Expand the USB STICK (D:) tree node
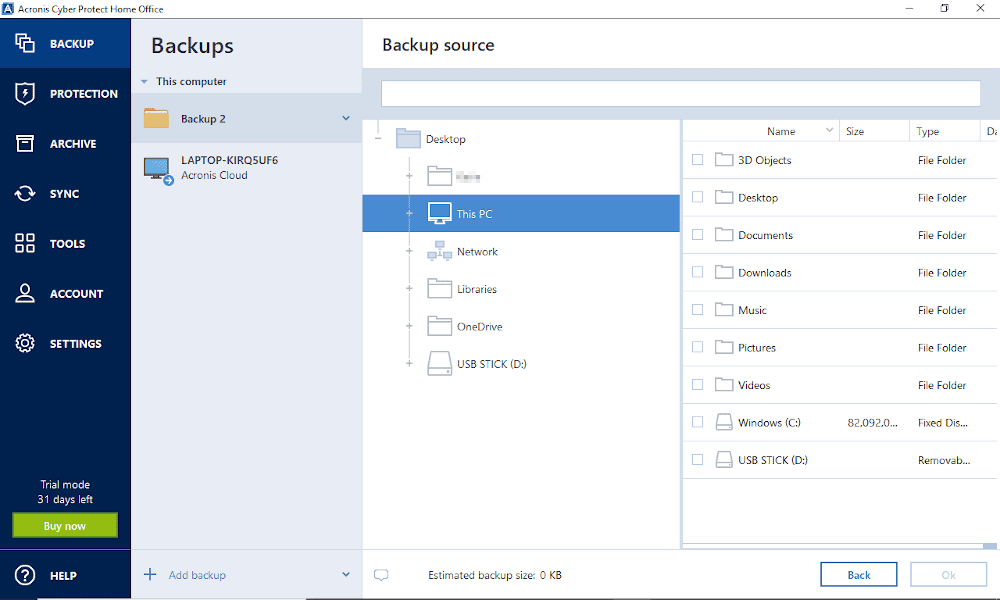The image size is (1000, 600). pos(409,363)
